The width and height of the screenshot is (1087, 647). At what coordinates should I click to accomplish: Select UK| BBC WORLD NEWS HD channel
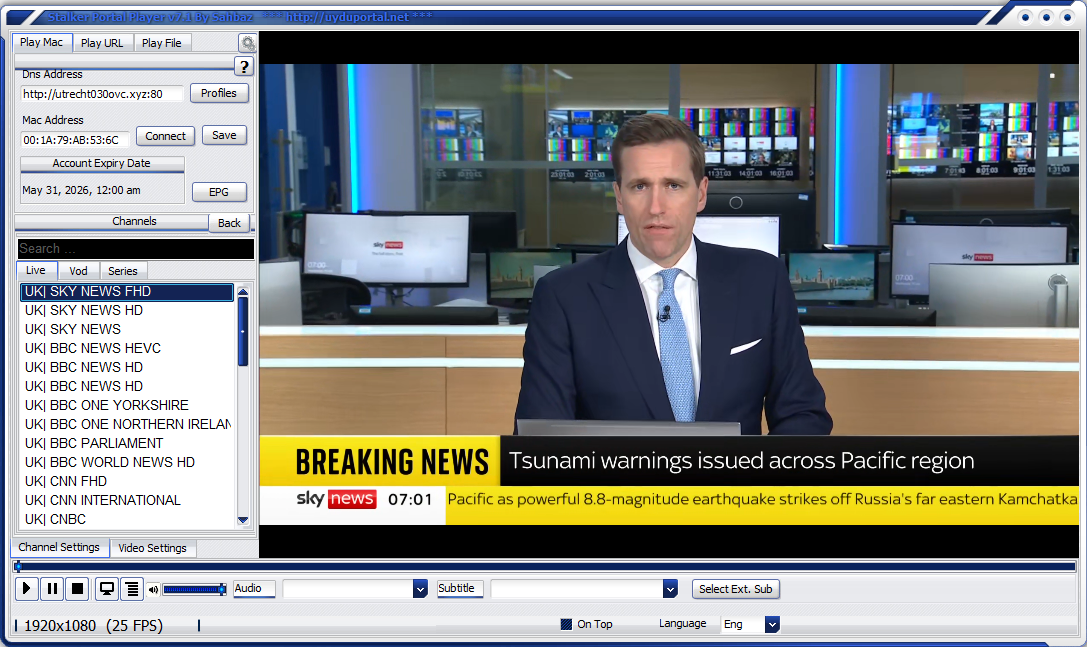pyautogui.click(x=127, y=462)
